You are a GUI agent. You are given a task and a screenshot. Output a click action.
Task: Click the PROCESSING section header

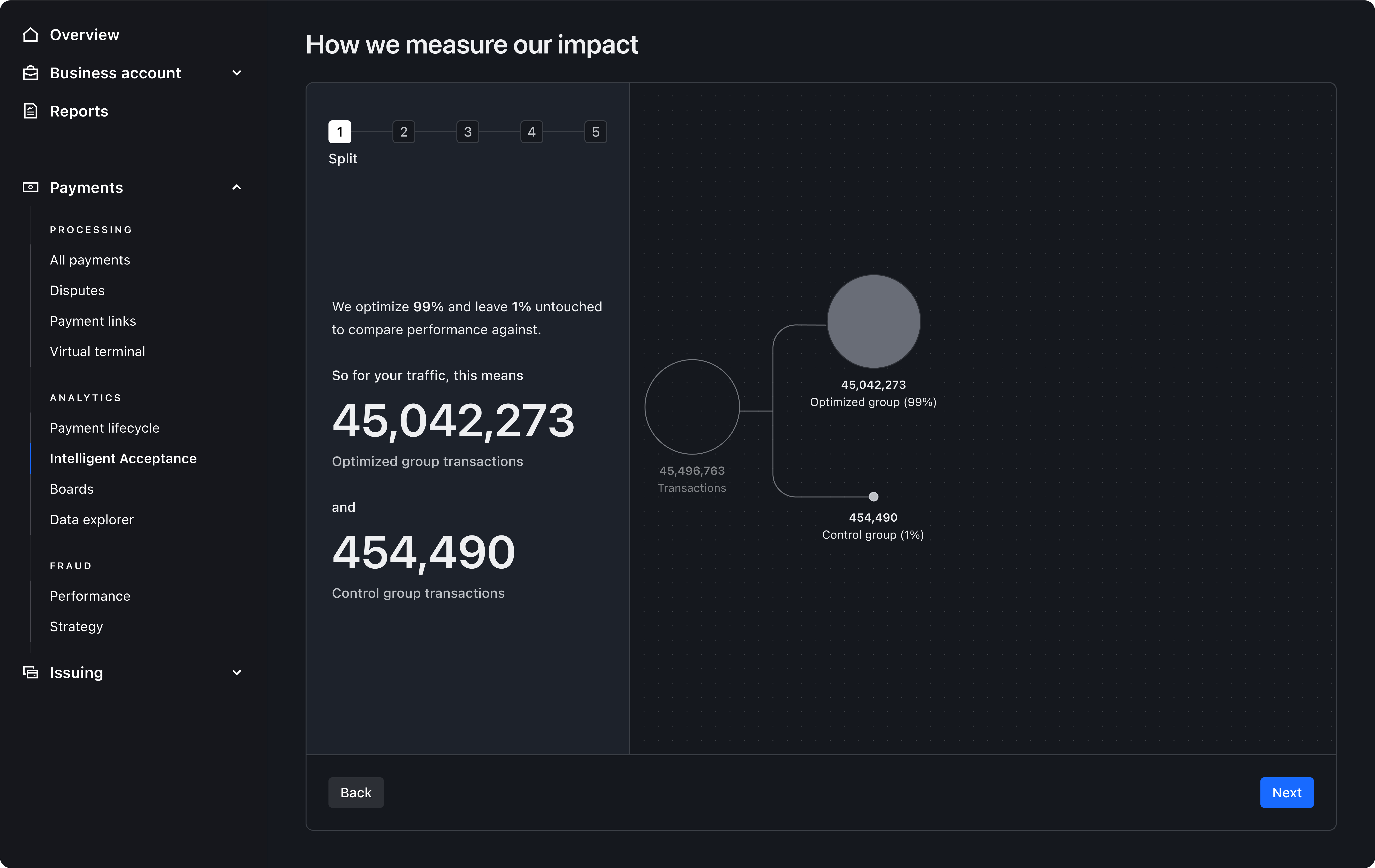pos(91,230)
